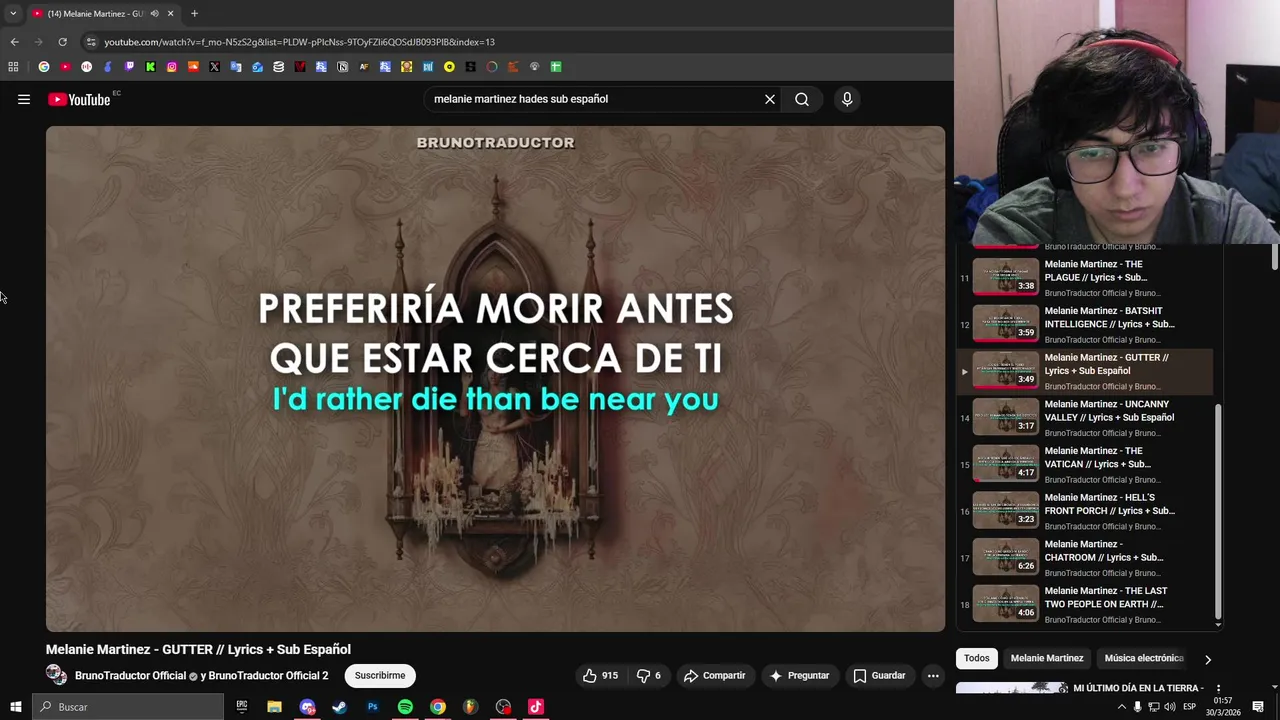
Task: Open the Notion bookmark
Action: tap(342, 67)
